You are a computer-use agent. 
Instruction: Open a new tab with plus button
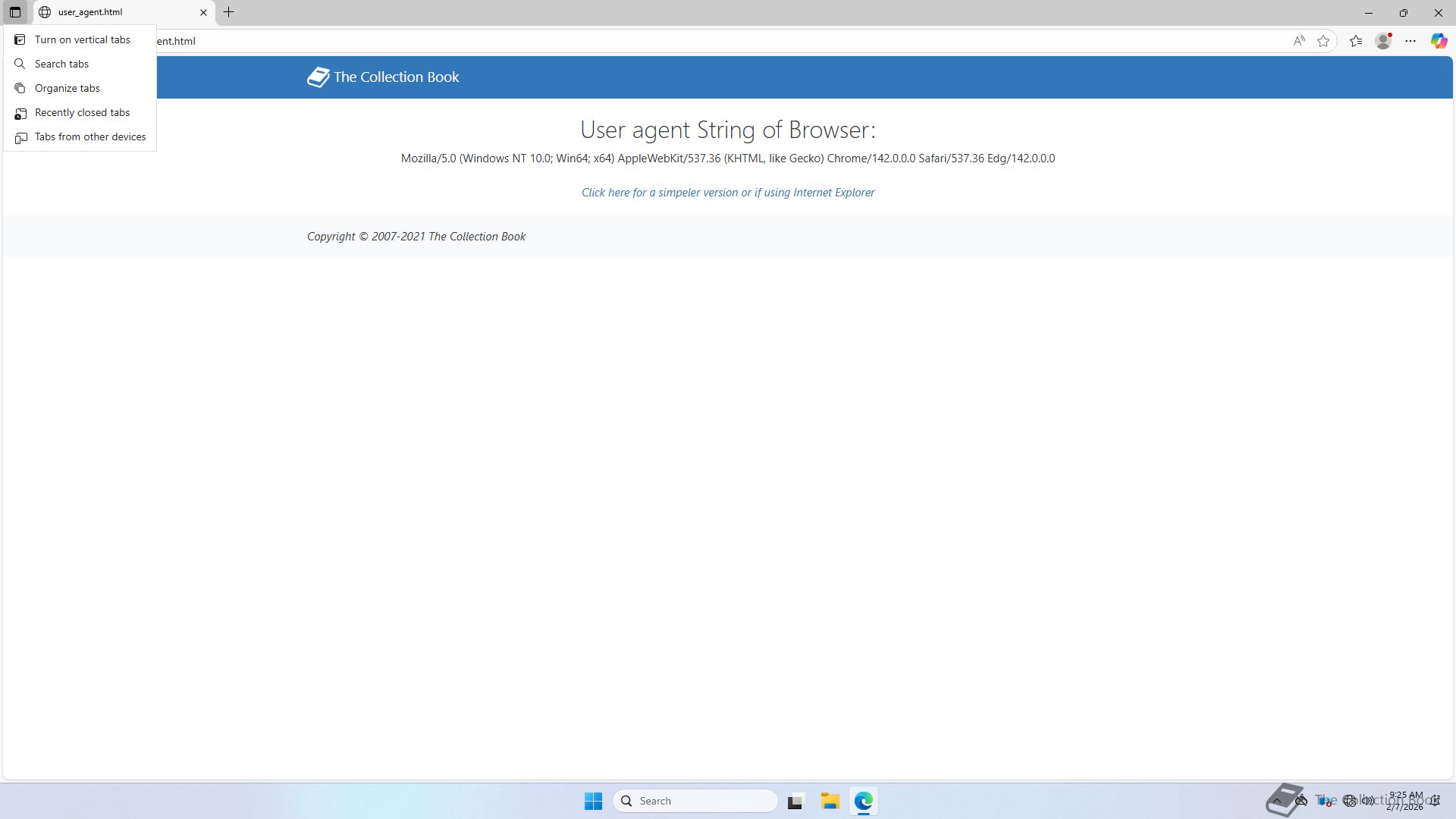pos(228,12)
